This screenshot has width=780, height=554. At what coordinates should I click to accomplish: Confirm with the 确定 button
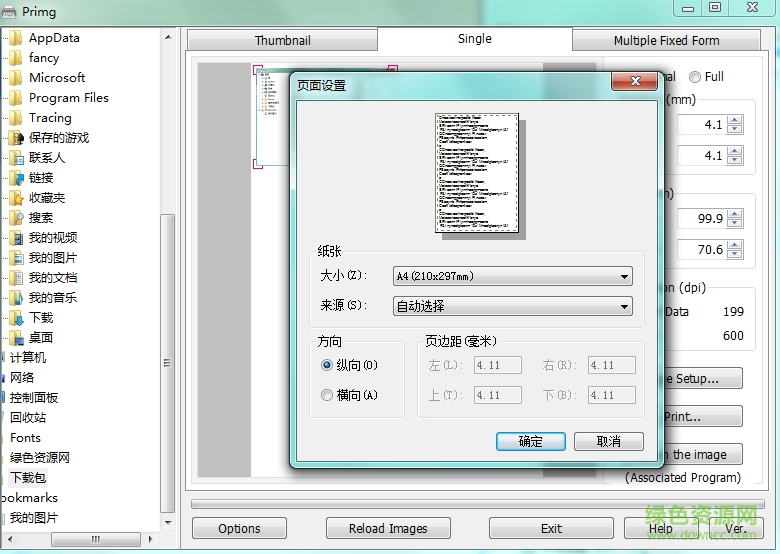[530, 441]
